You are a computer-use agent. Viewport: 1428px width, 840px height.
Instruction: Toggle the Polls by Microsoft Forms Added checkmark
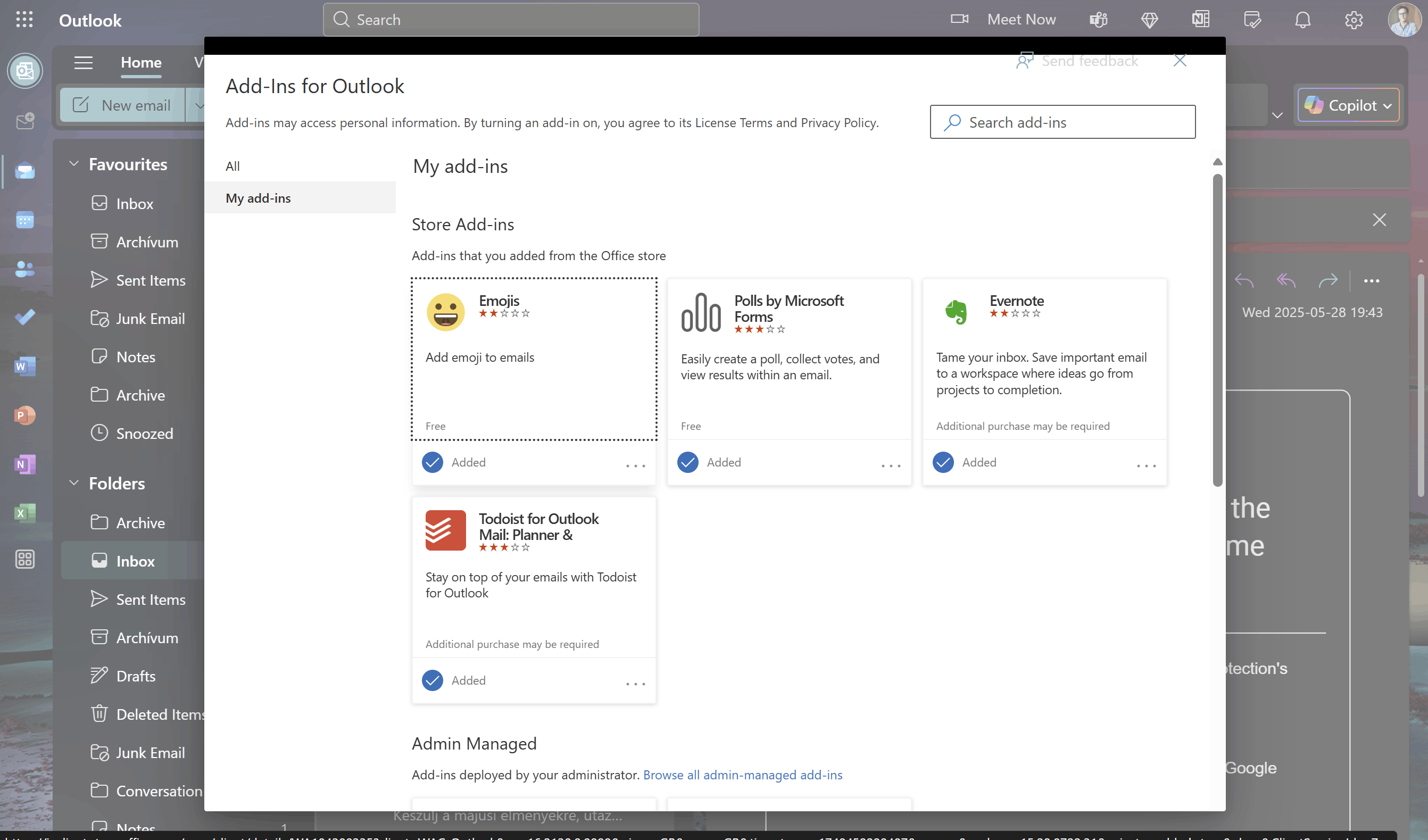point(687,462)
